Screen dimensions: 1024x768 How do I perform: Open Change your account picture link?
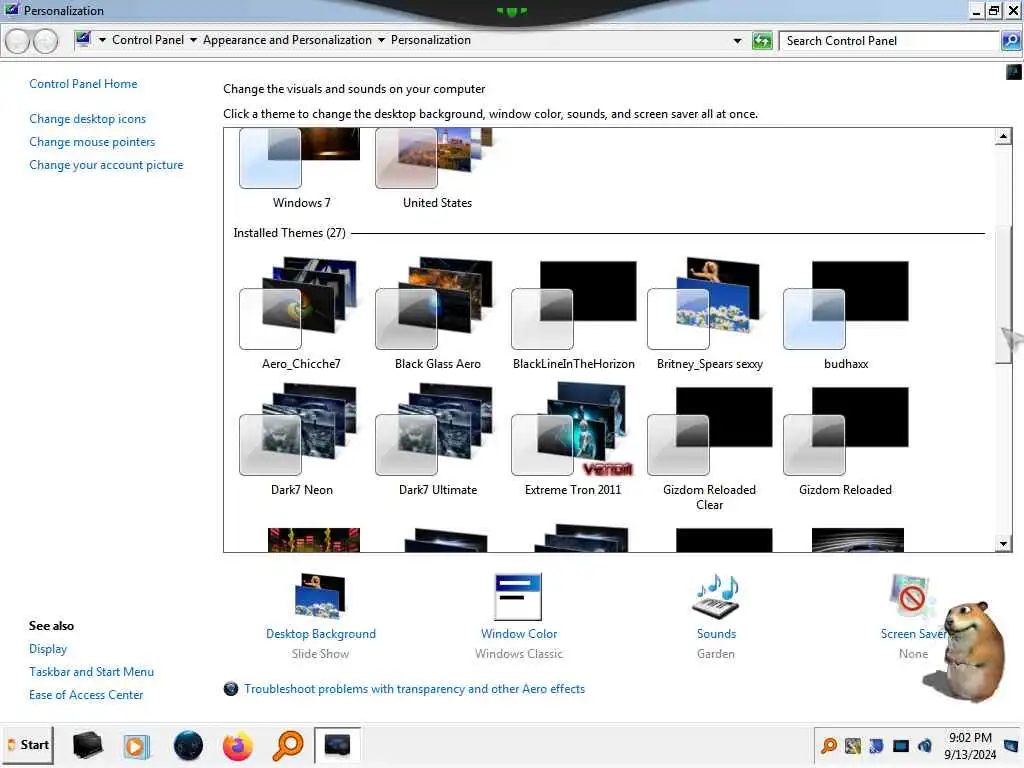tap(106, 165)
